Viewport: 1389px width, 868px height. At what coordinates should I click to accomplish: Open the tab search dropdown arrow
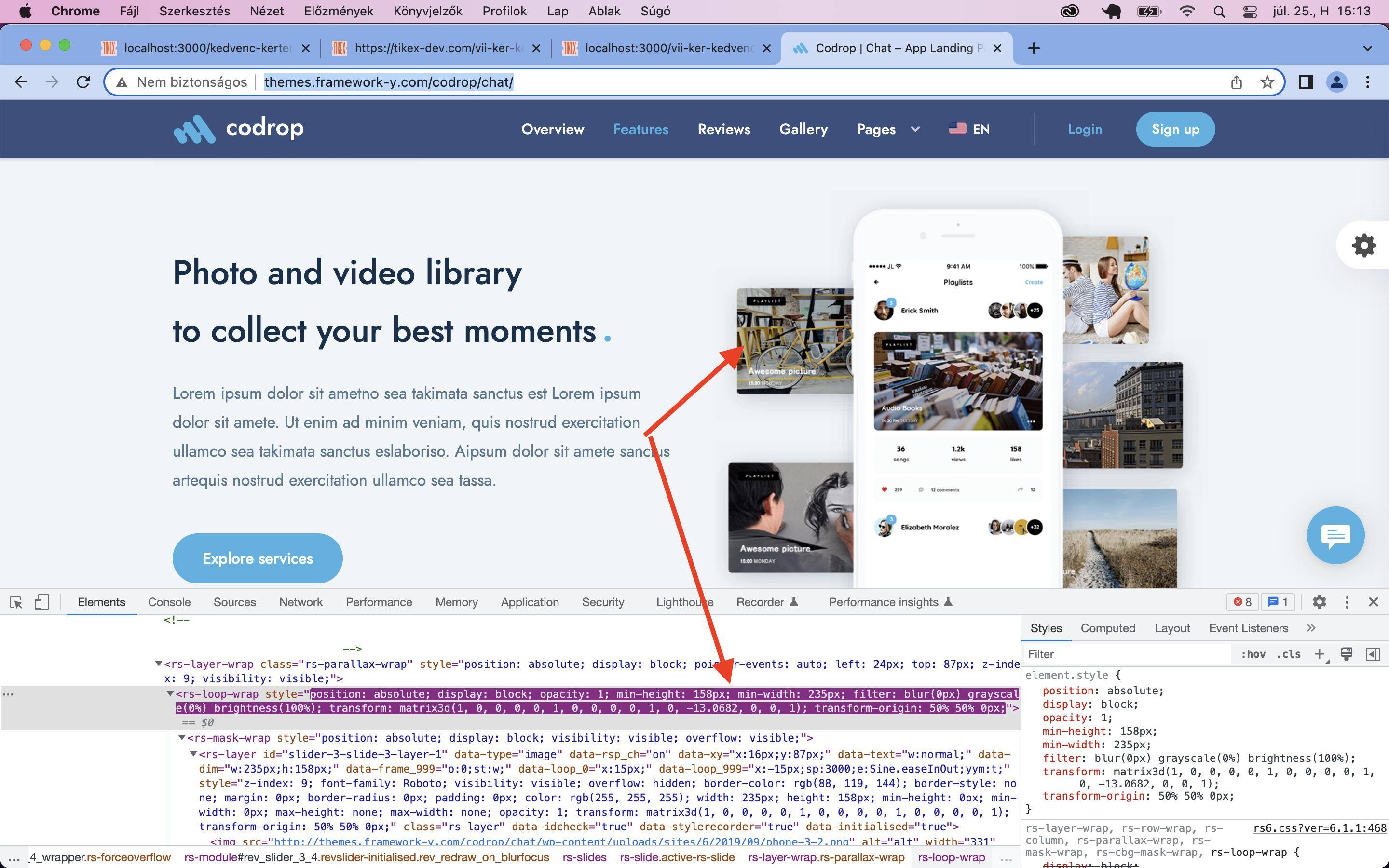point(1368,48)
